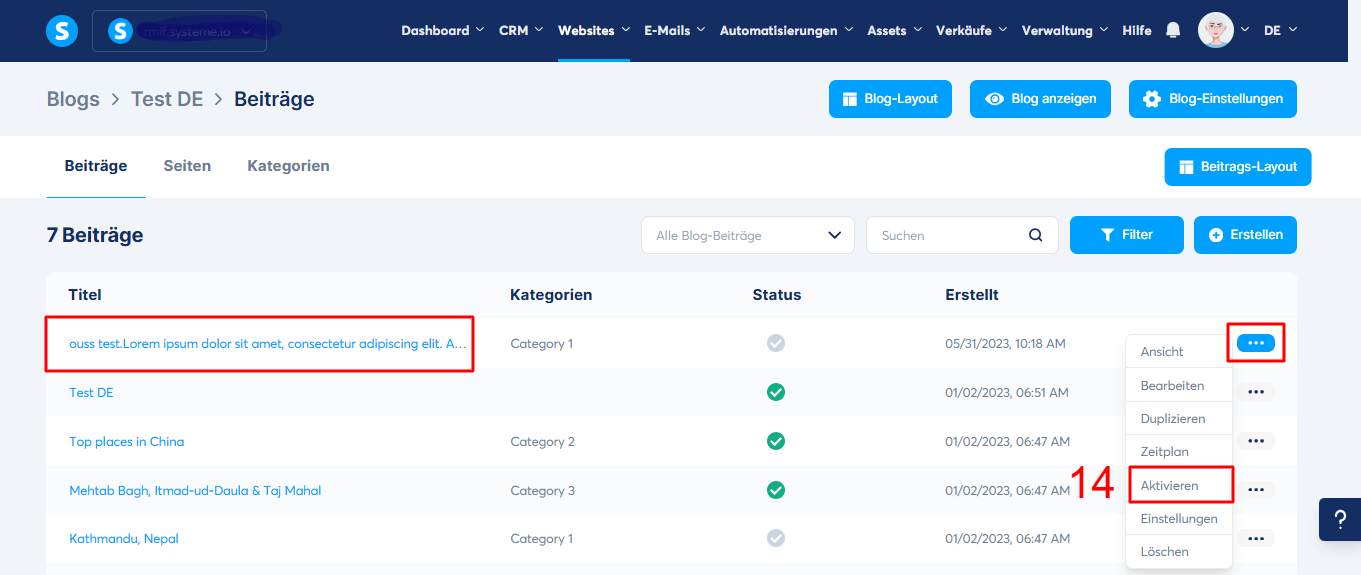This screenshot has height=575, width=1361.
Task: Open the user avatar menu
Action: [x=1216, y=30]
